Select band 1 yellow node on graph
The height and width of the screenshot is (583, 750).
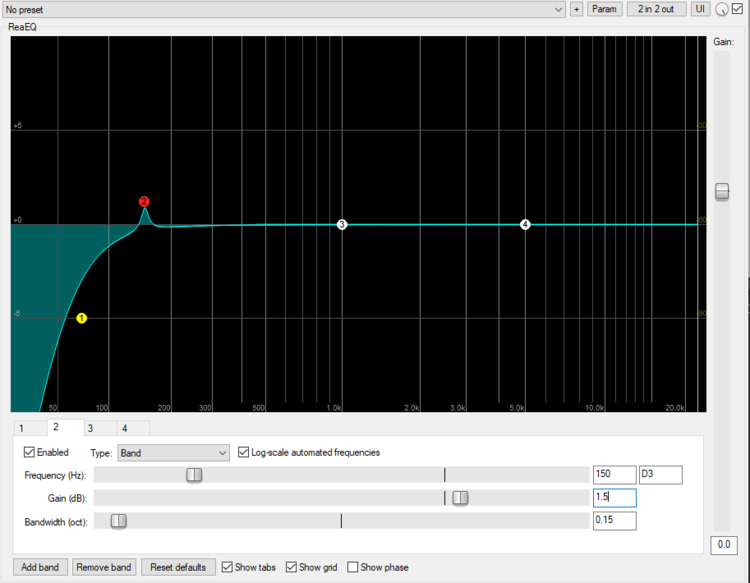[x=82, y=318]
